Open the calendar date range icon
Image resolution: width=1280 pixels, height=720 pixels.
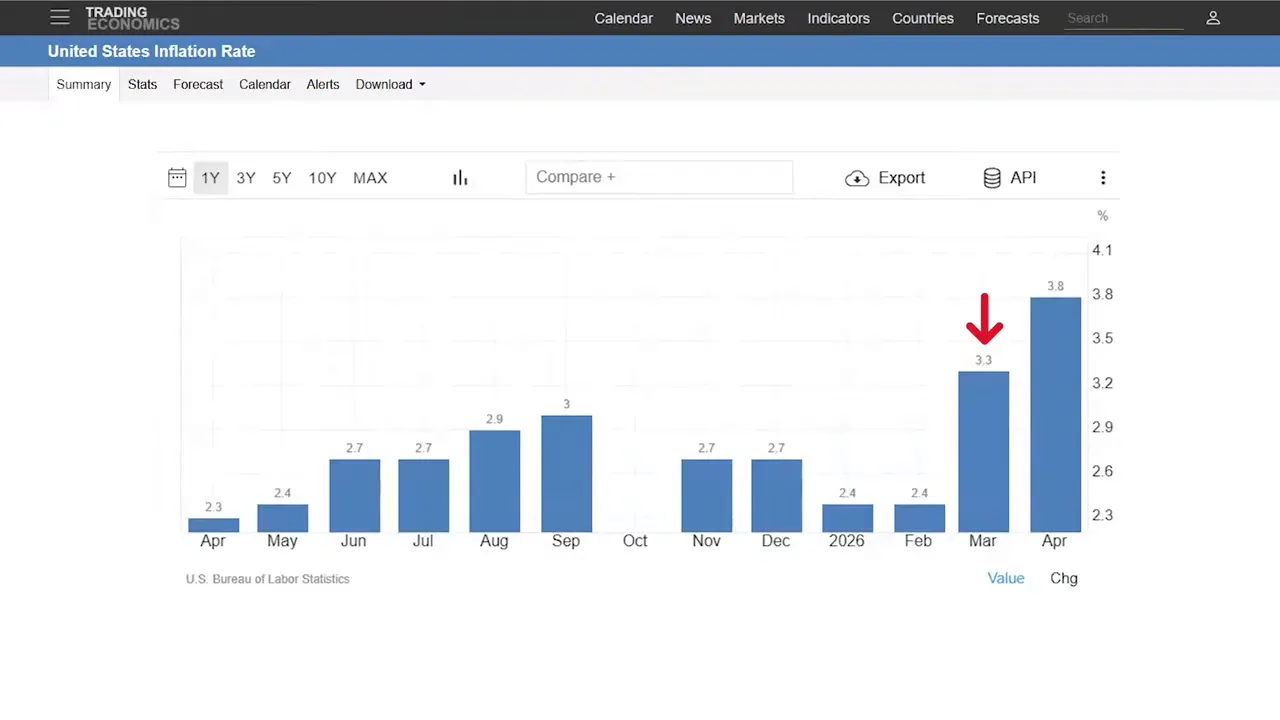pos(177,178)
